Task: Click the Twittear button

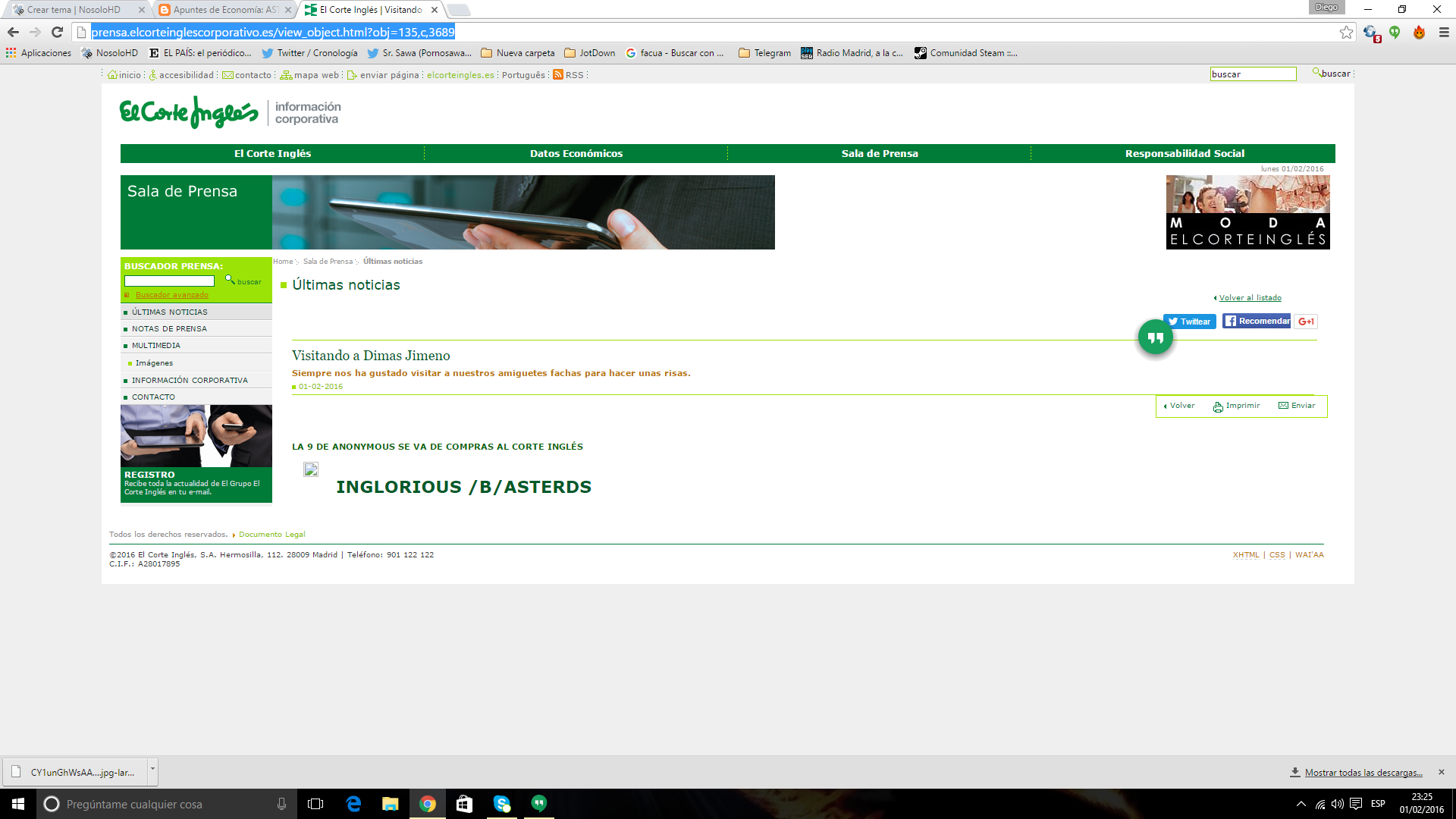Action: point(1189,322)
